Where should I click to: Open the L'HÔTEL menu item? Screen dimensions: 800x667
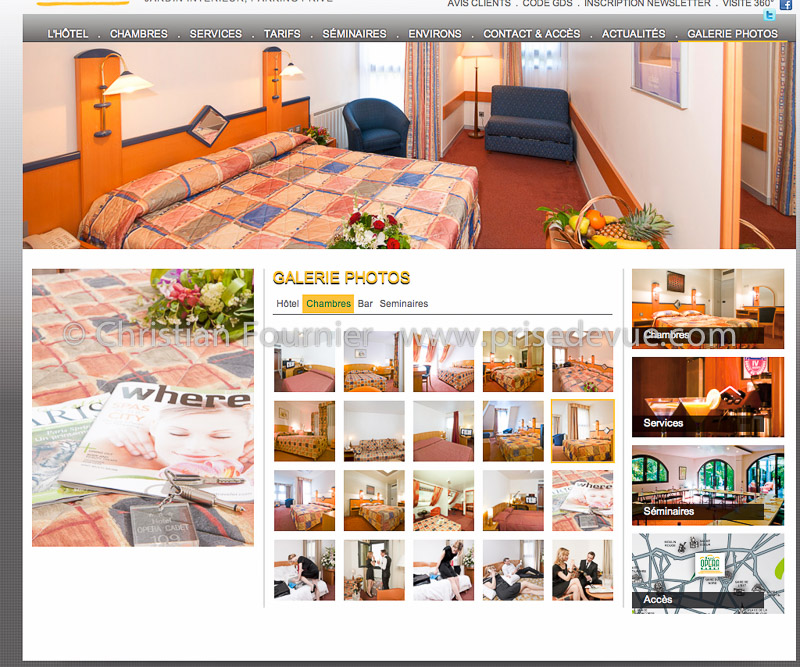[67, 34]
